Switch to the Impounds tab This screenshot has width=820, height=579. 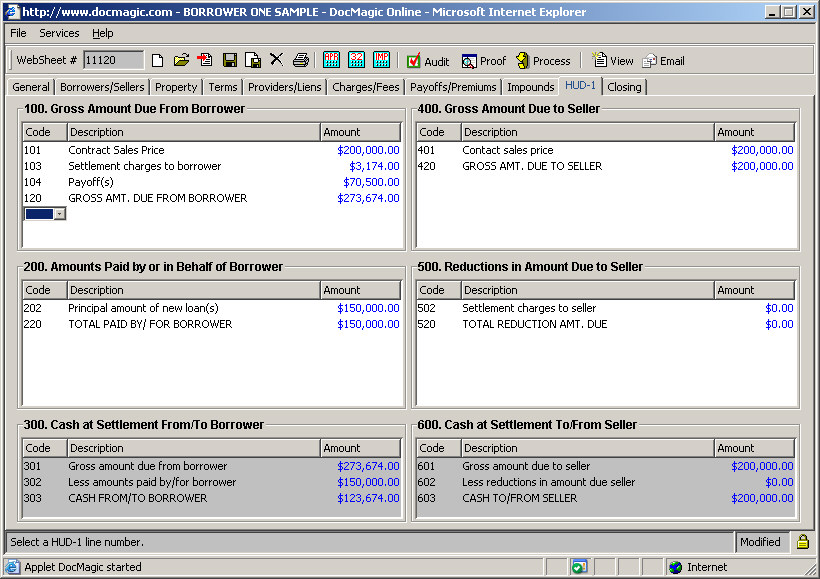point(530,87)
